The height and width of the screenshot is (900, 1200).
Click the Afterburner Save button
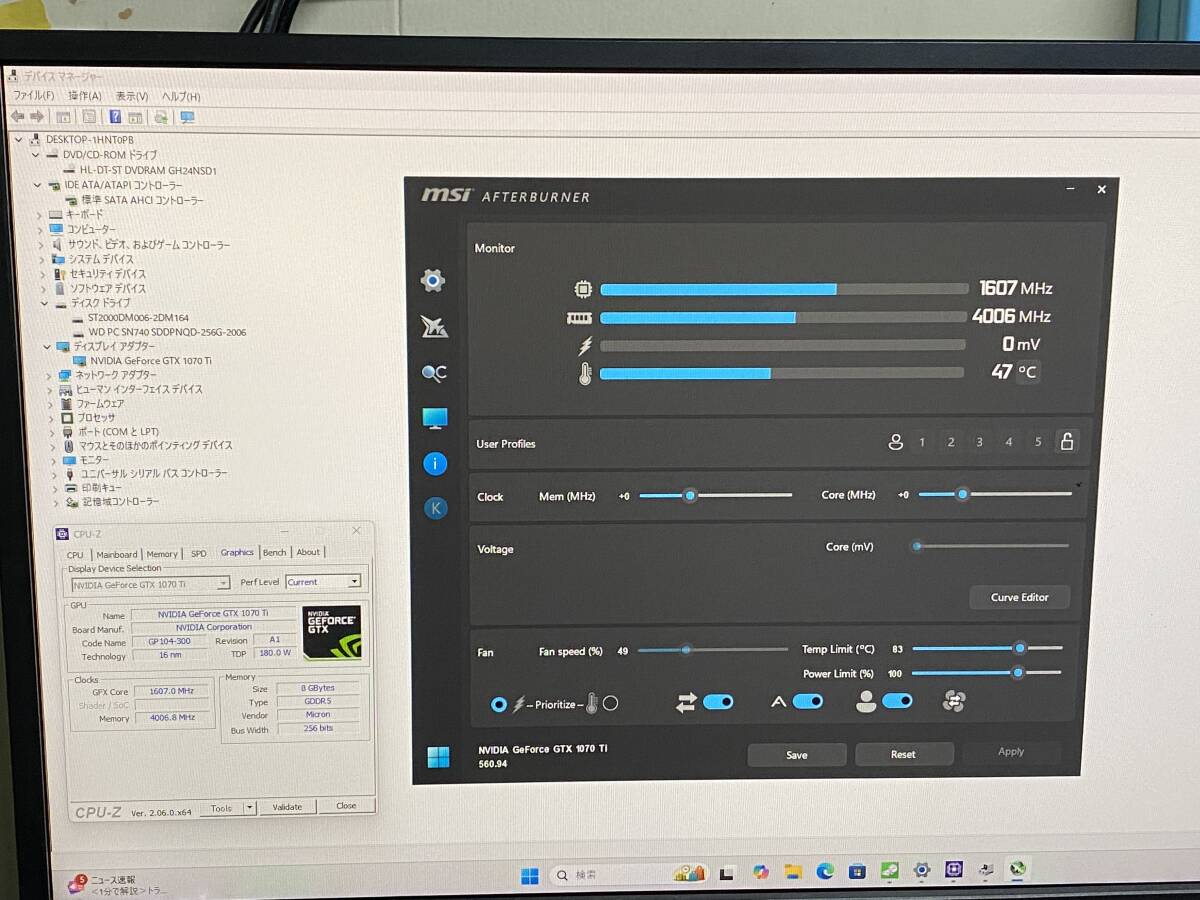point(797,755)
